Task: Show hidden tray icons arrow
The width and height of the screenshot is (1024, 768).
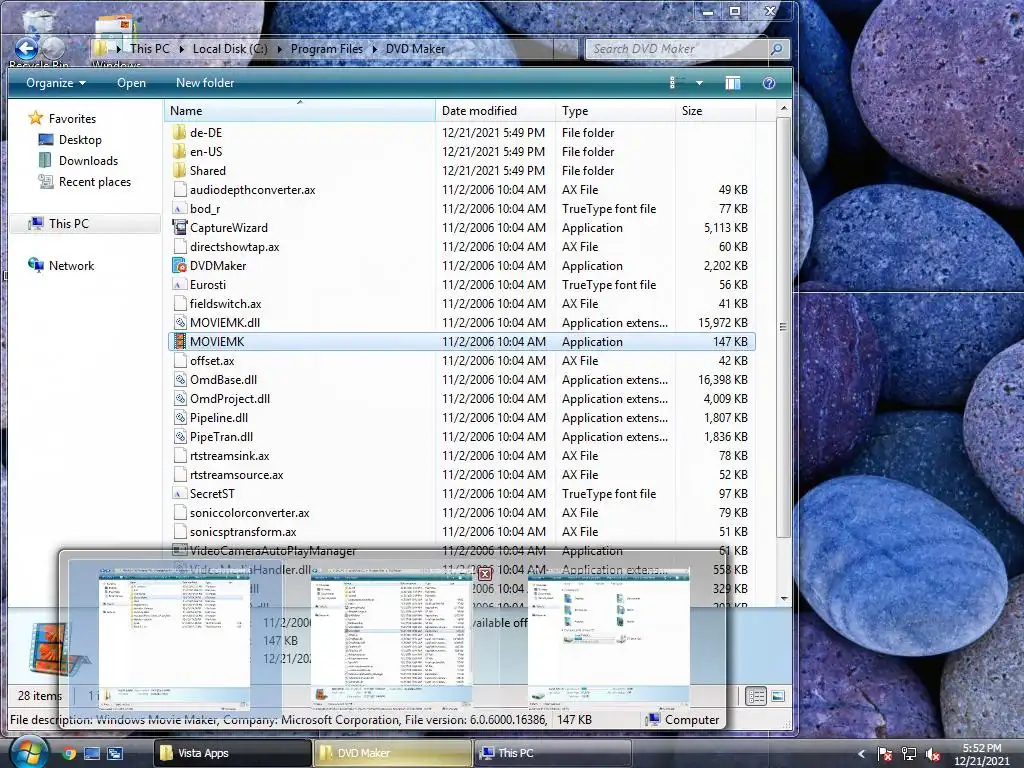Action: point(861,754)
